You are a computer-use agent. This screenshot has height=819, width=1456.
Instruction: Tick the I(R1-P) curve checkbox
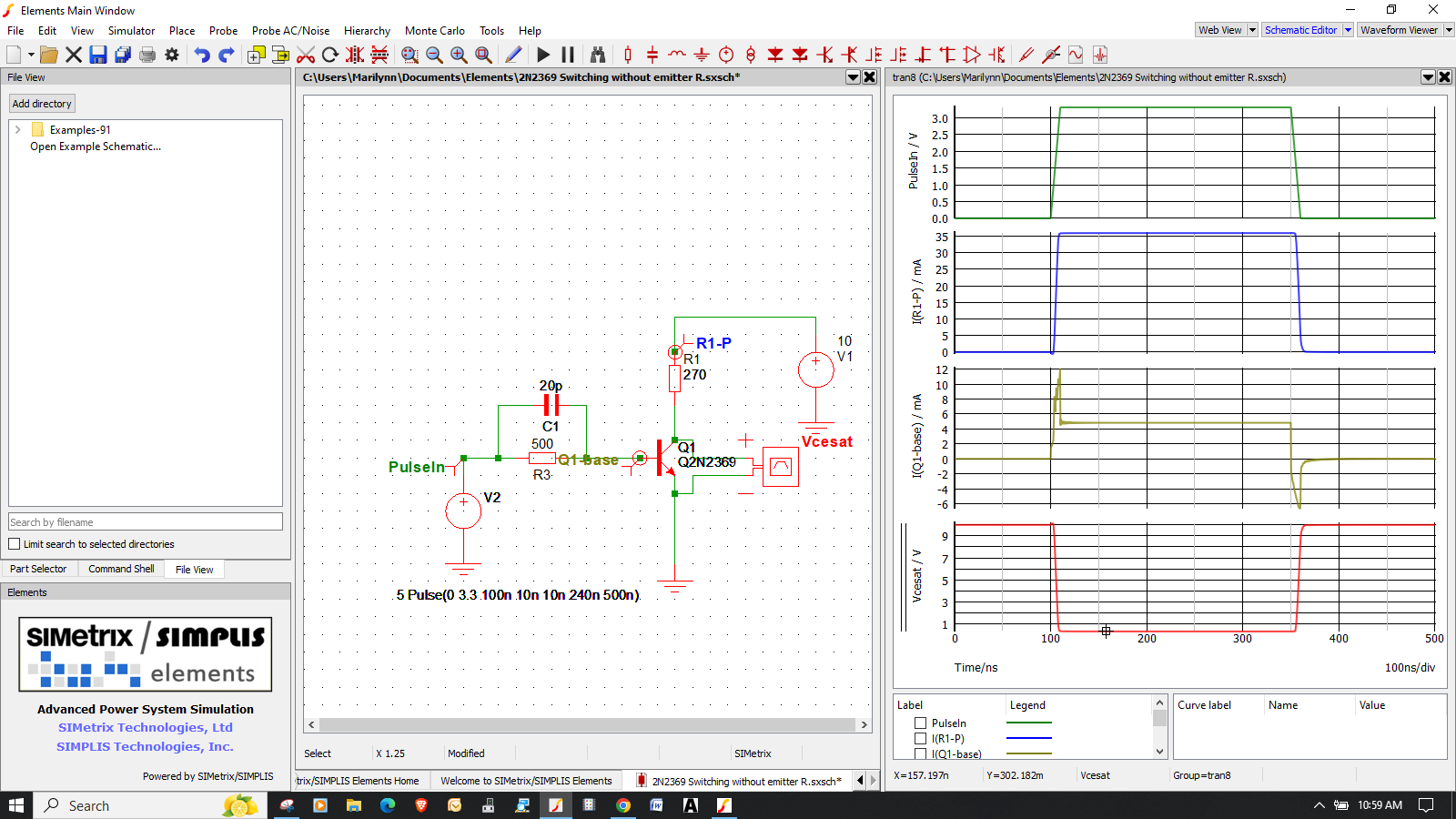[920, 739]
